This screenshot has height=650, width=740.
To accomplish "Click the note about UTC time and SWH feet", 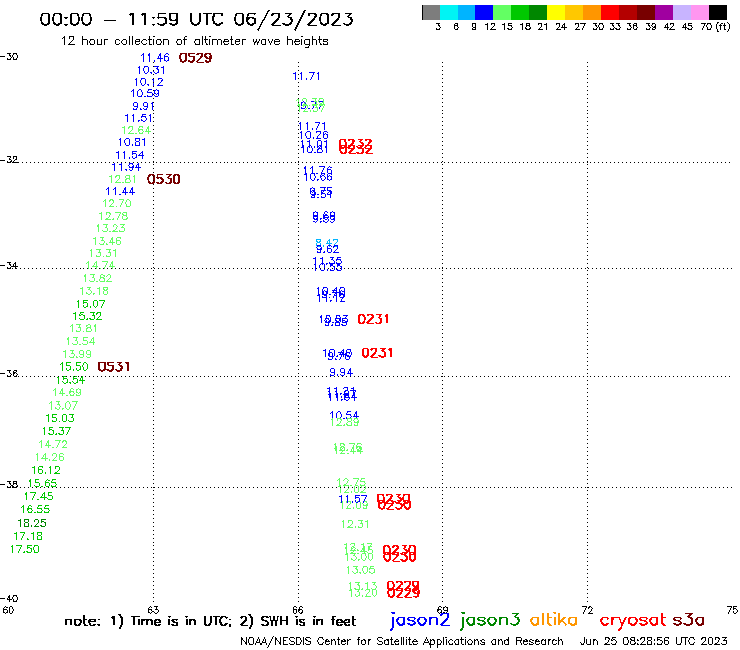I will click(x=210, y=621).
